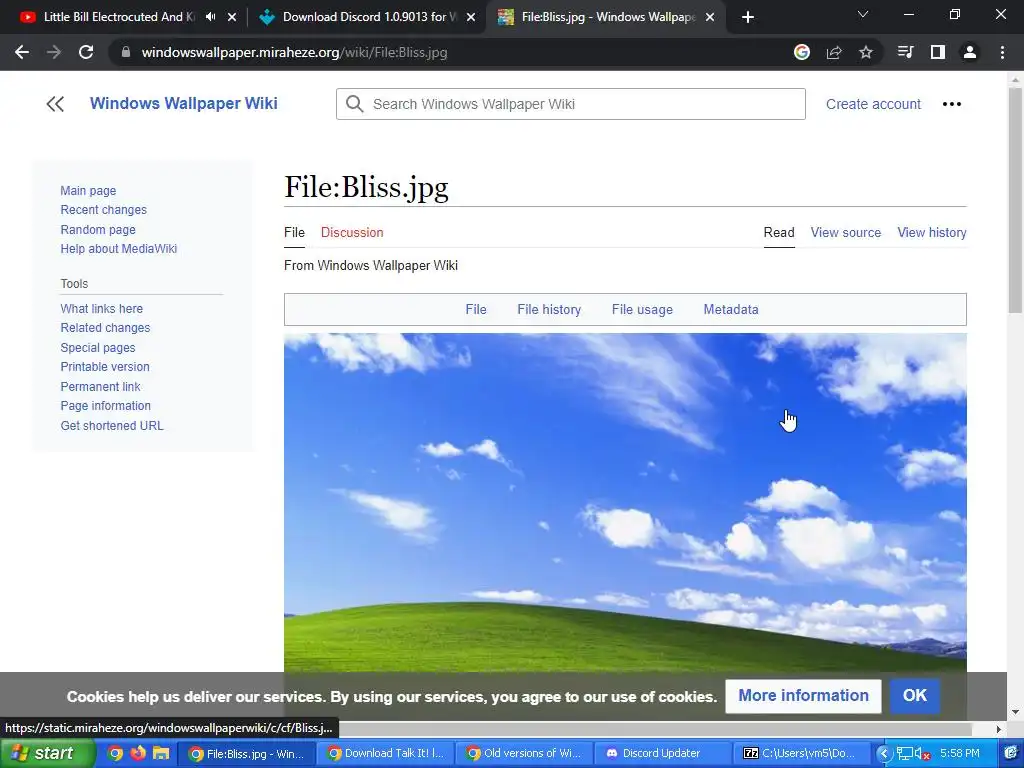1024x768 pixels.
Task: Click the browser forward arrow
Action: point(54,52)
